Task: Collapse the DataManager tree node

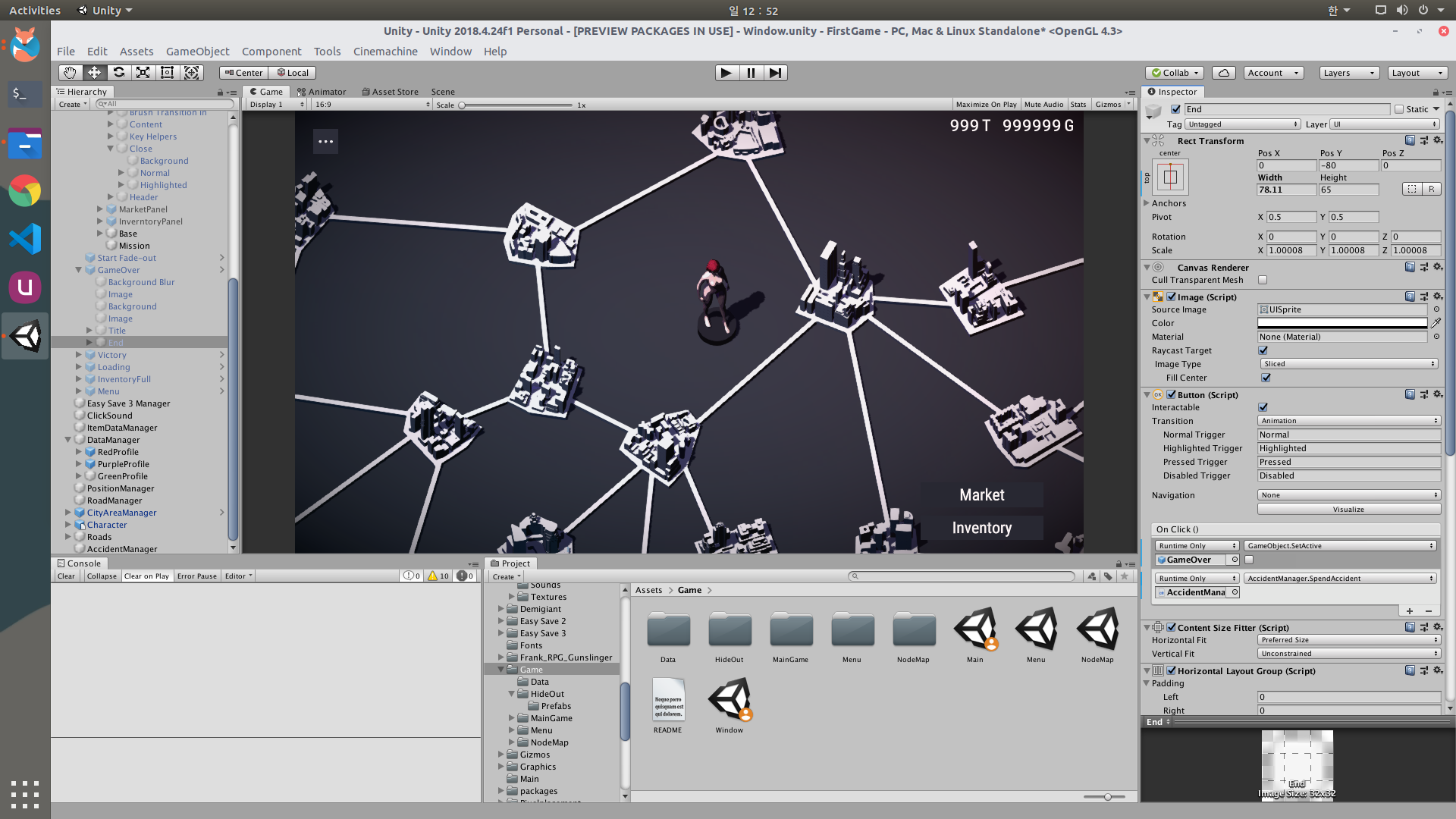Action: pyautogui.click(x=68, y=440)
